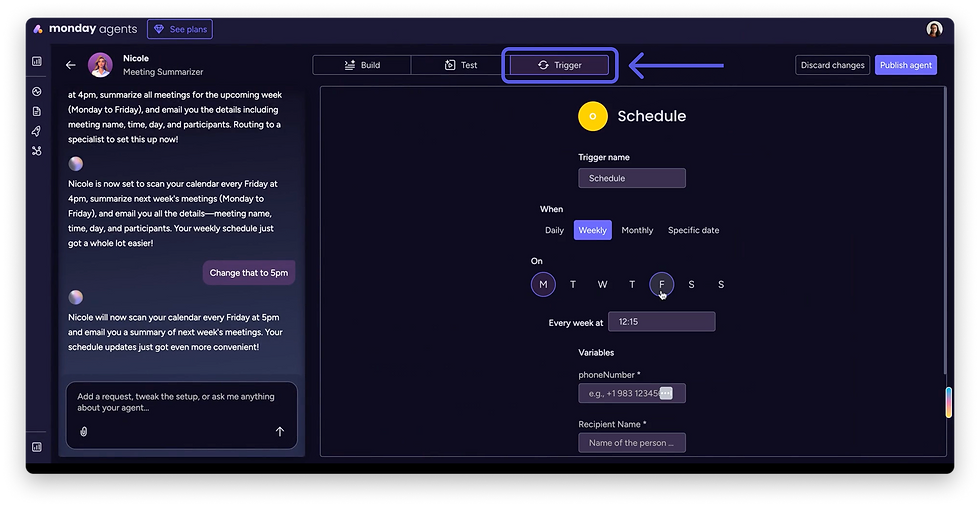Click Discard changes
The height and width of the screenshot is (507, 980).
point(832,65)
